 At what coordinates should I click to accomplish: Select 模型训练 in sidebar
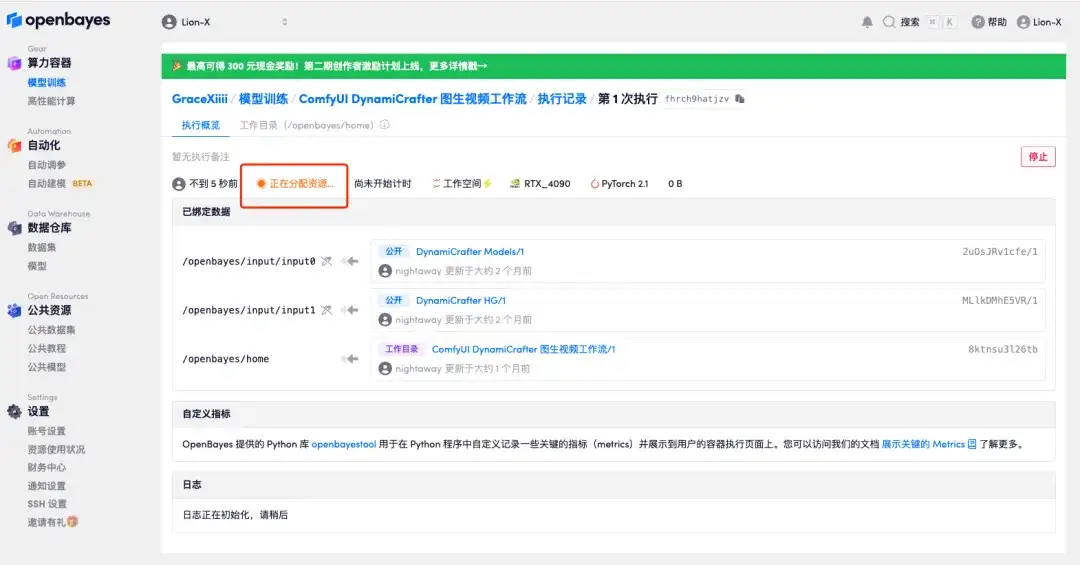47,83
